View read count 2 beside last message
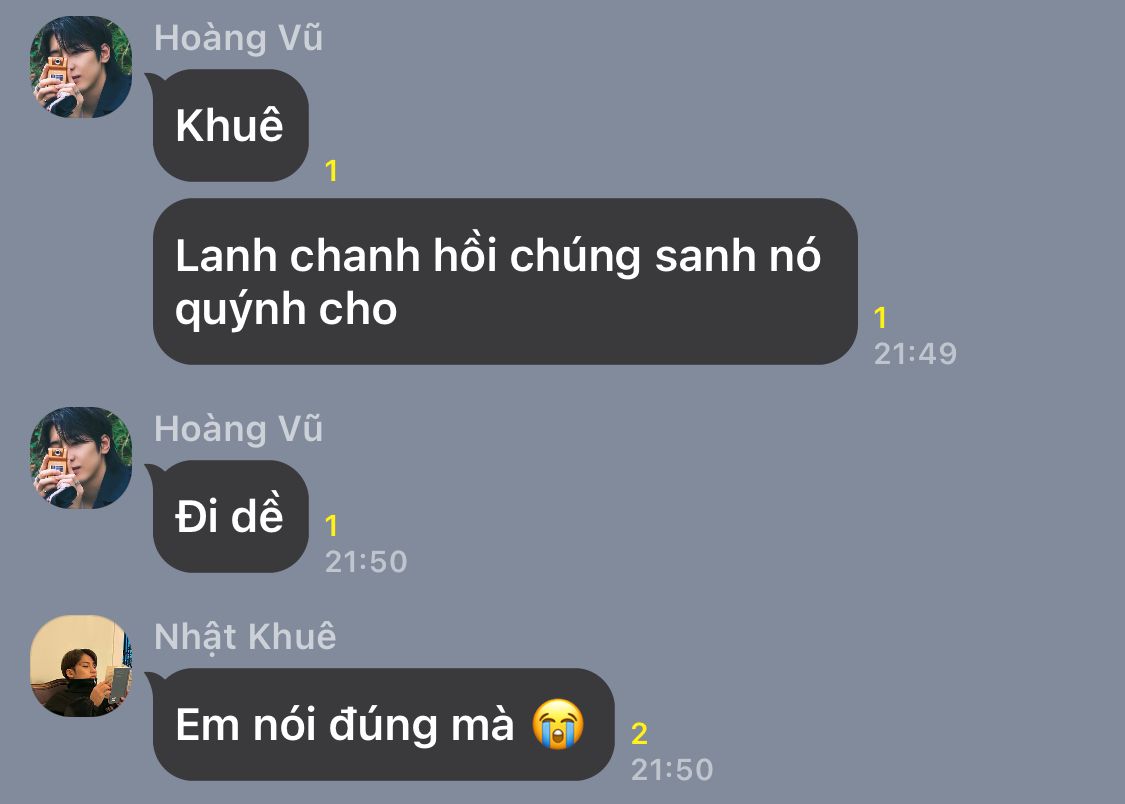Screen dimensions: 1125x804 (639, 734)
